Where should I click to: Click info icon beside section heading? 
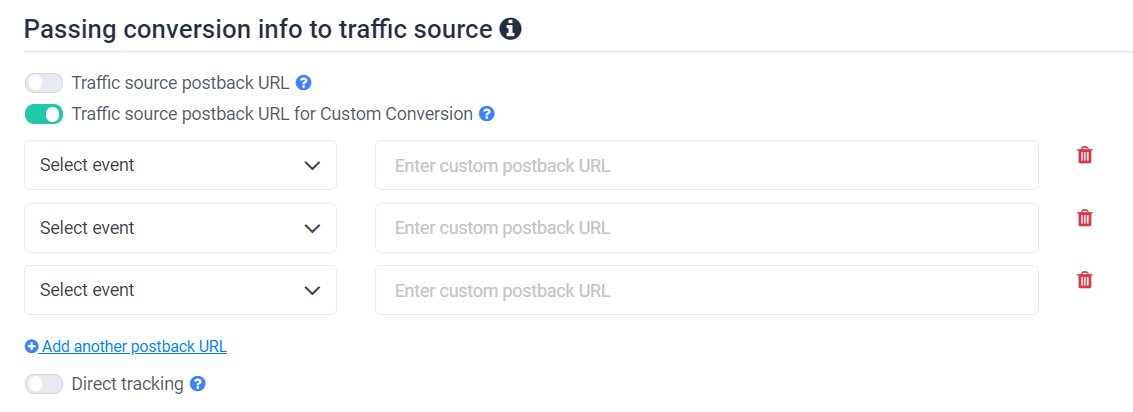[510, 30]
